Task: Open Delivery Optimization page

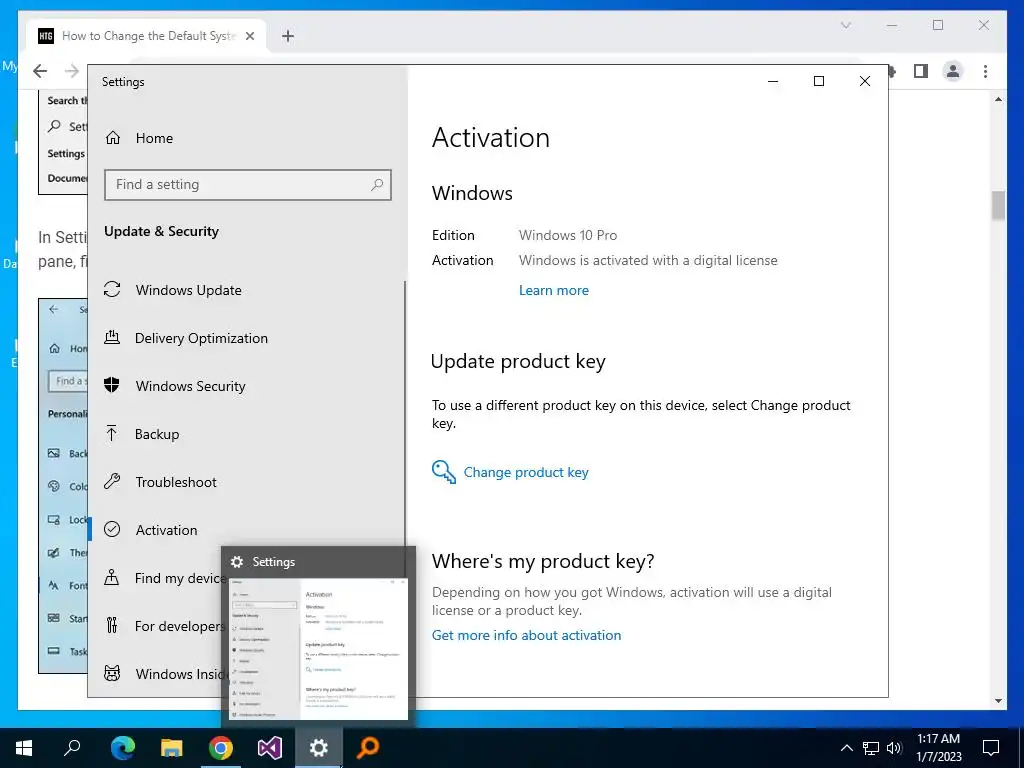Action: (x=201, y=338)
